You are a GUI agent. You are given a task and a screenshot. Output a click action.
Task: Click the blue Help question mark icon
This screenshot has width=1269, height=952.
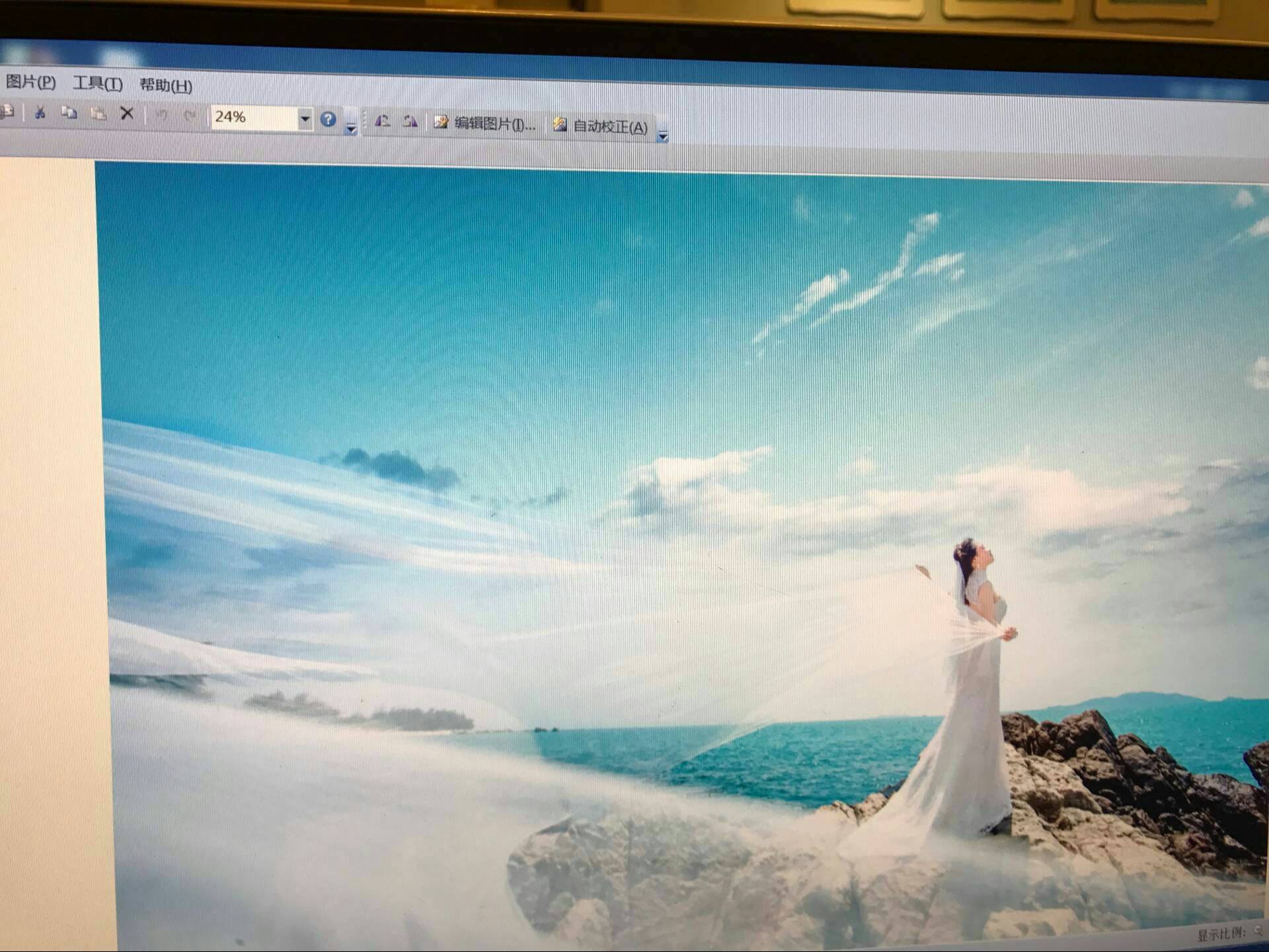coord(328,119)
